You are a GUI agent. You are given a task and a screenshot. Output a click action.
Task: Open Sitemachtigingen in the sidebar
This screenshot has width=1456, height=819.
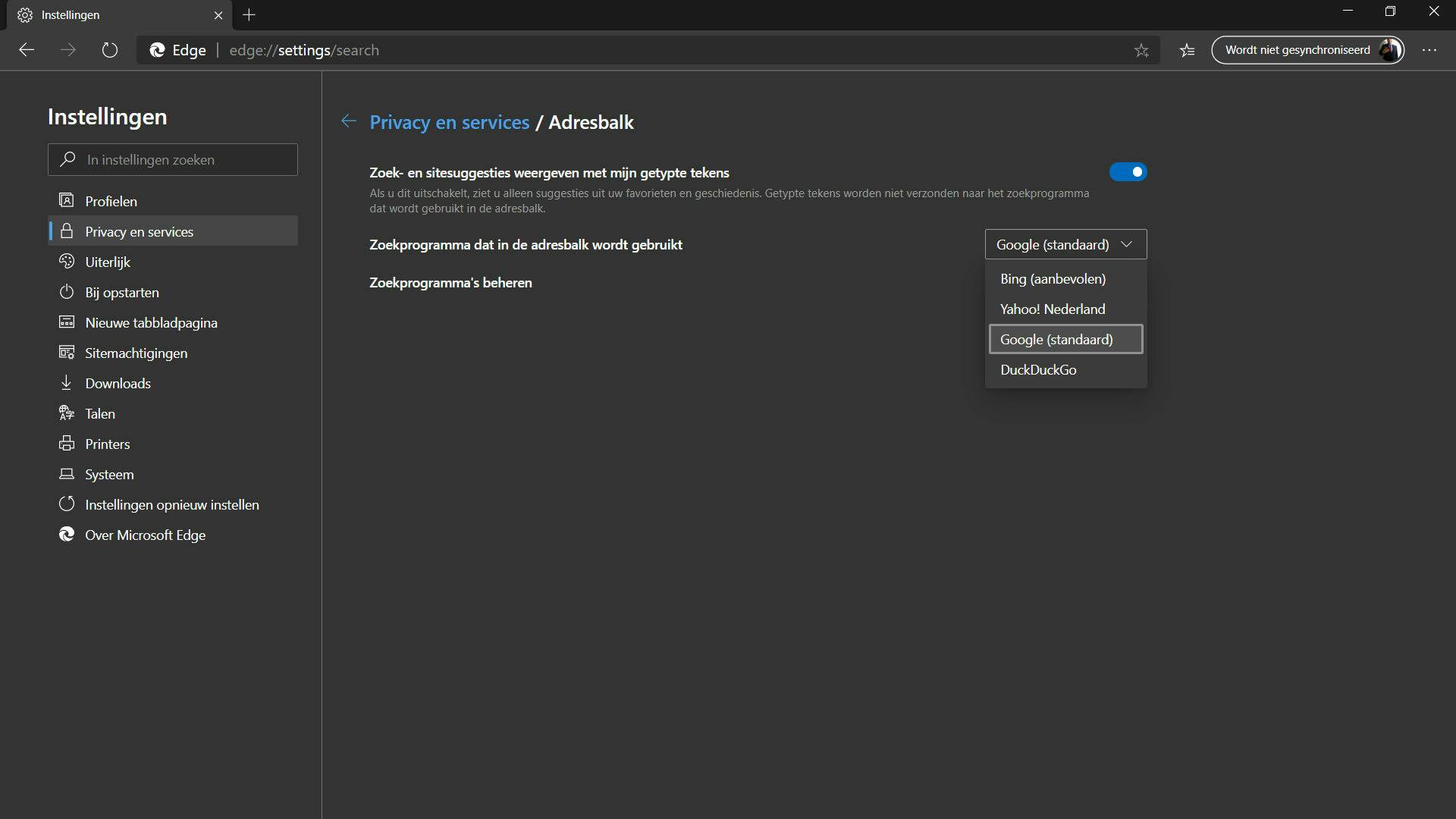pyautogui.click(x=136, y=353)
